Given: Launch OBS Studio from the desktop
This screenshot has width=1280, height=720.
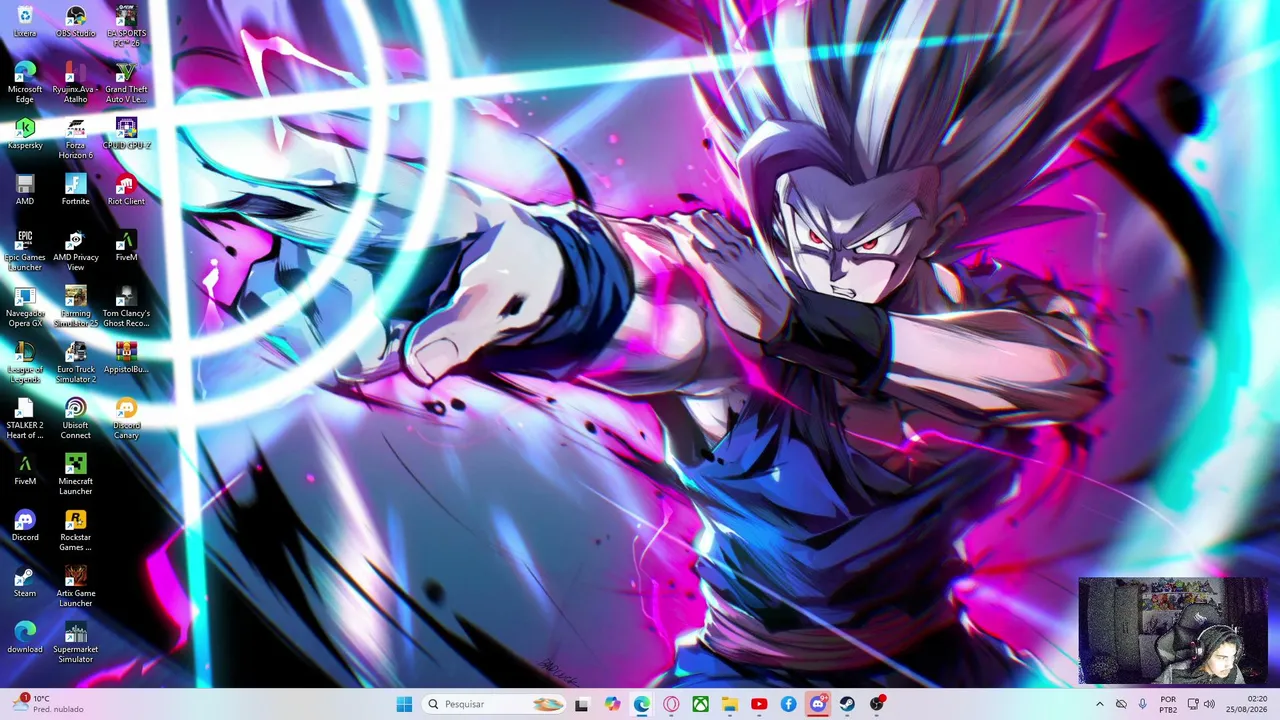Looking at the screenshot, I should 75,22.
